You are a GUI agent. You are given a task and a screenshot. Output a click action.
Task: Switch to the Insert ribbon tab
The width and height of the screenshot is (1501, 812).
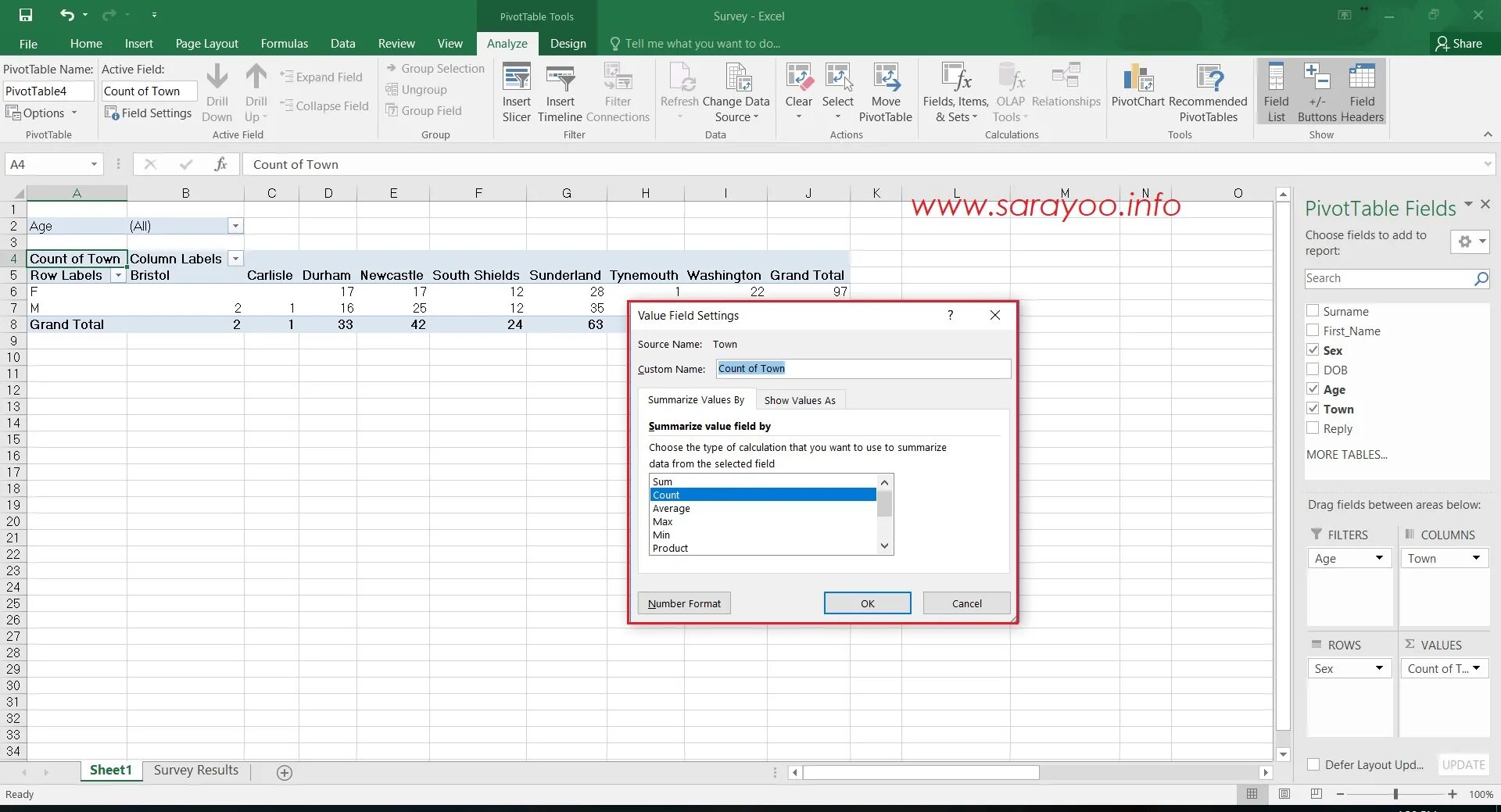tap(138, 44)
